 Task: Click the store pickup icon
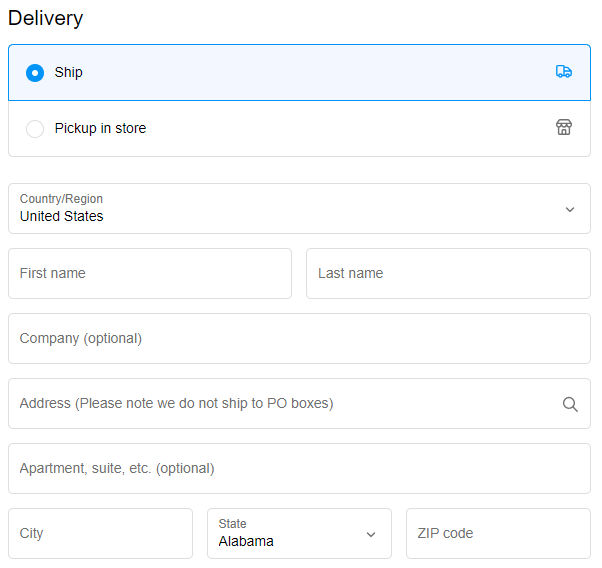564,128
